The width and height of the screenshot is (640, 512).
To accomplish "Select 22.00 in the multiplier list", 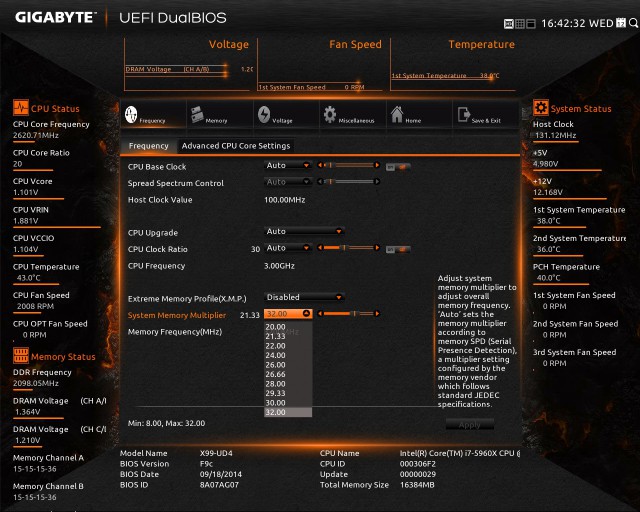I will click(x=288, y=346).
